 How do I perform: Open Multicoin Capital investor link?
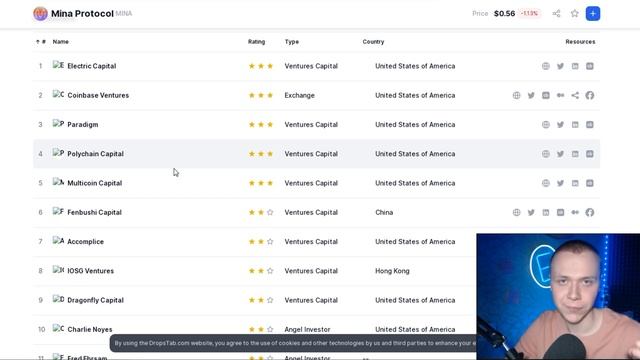94,183
